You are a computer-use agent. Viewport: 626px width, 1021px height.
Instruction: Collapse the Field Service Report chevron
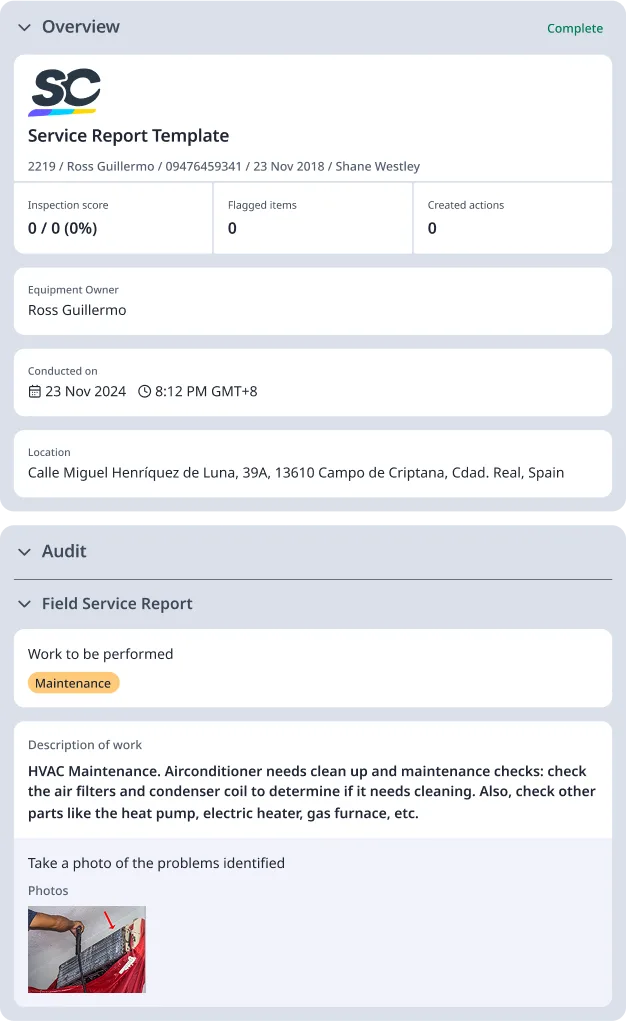(25, 604)
